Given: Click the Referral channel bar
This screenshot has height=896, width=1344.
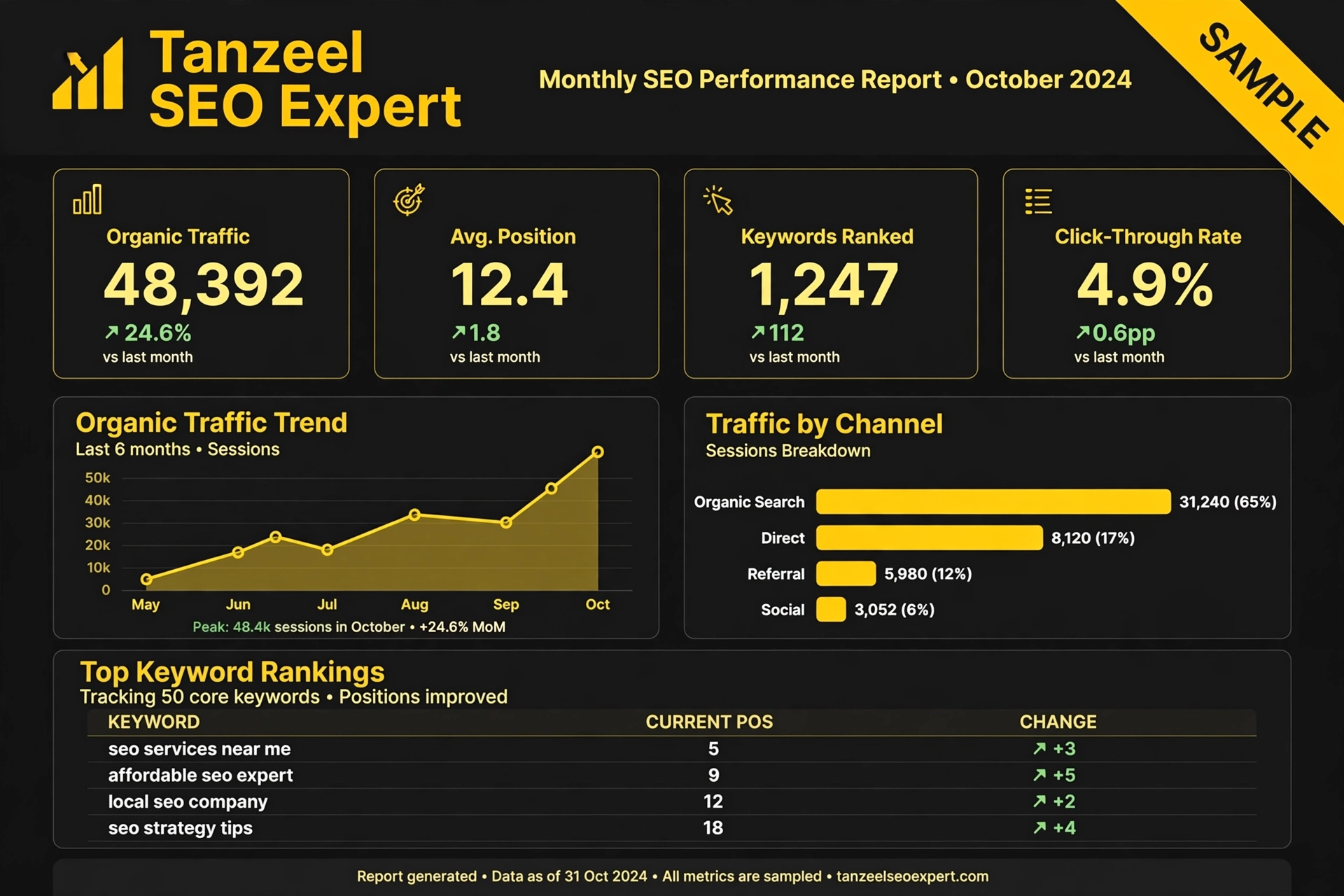Looking at the screenshot, I should pos(846,573).
